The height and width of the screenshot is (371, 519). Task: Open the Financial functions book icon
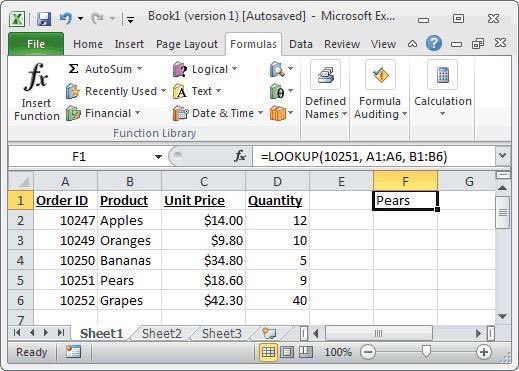coord(73,113)
